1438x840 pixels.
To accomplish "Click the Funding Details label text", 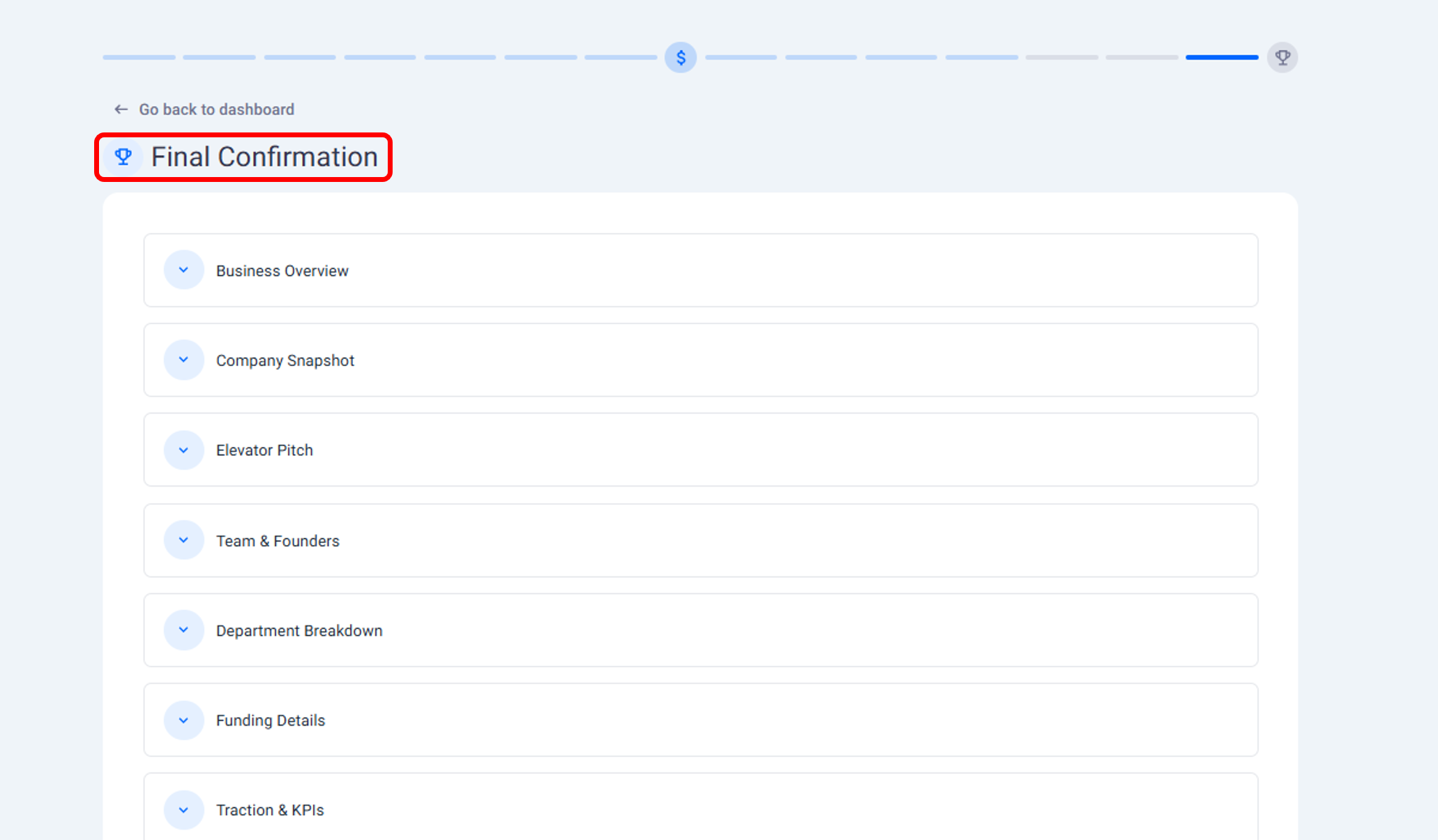I will 271,720.
